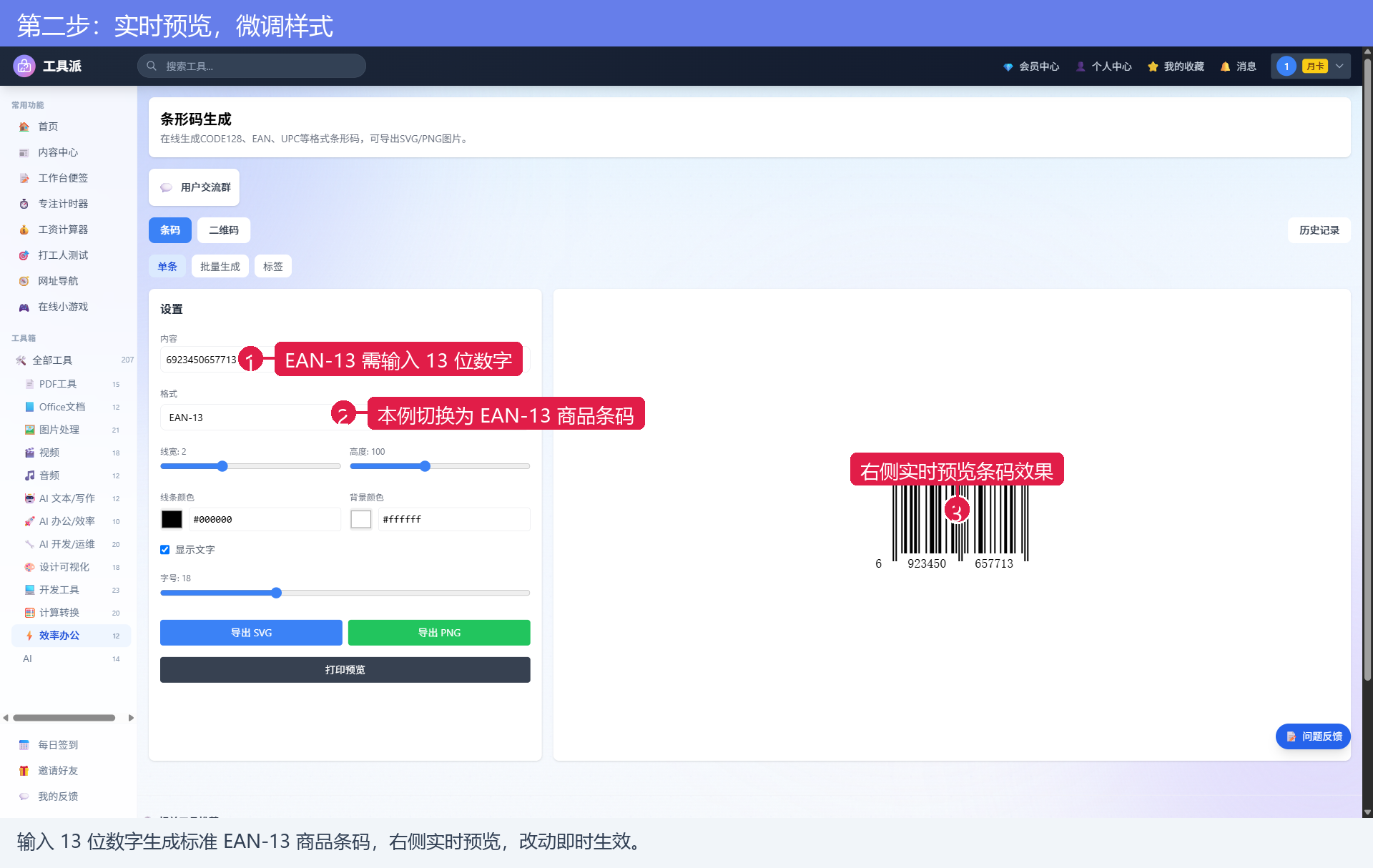Click the 音频 music note icon
This screenshot has height=868, width=1373.
pyautogui.click(x=29, y=475)
